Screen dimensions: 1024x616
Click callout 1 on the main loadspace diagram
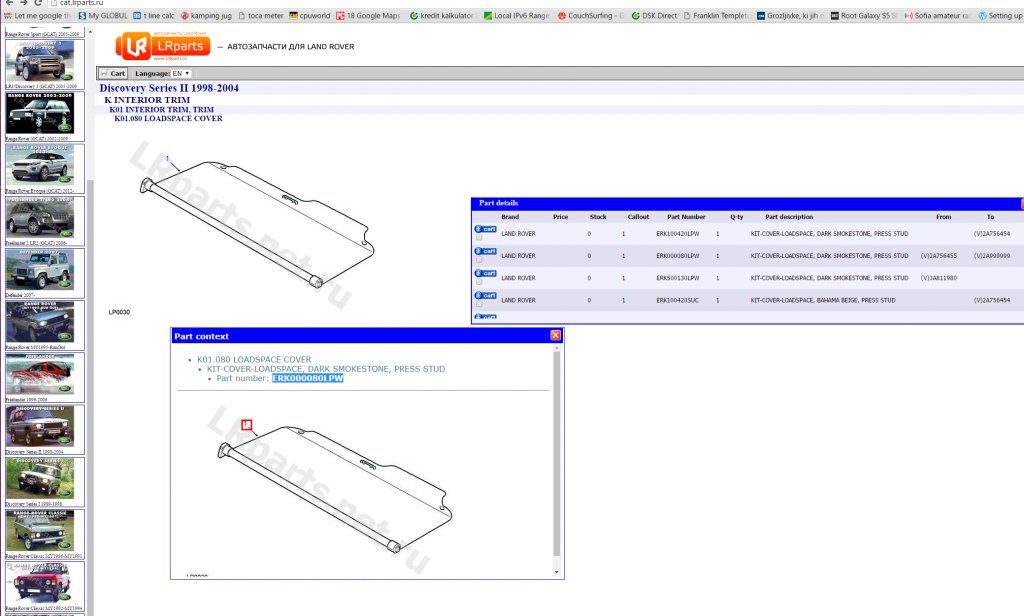click(x=167, y=159)
